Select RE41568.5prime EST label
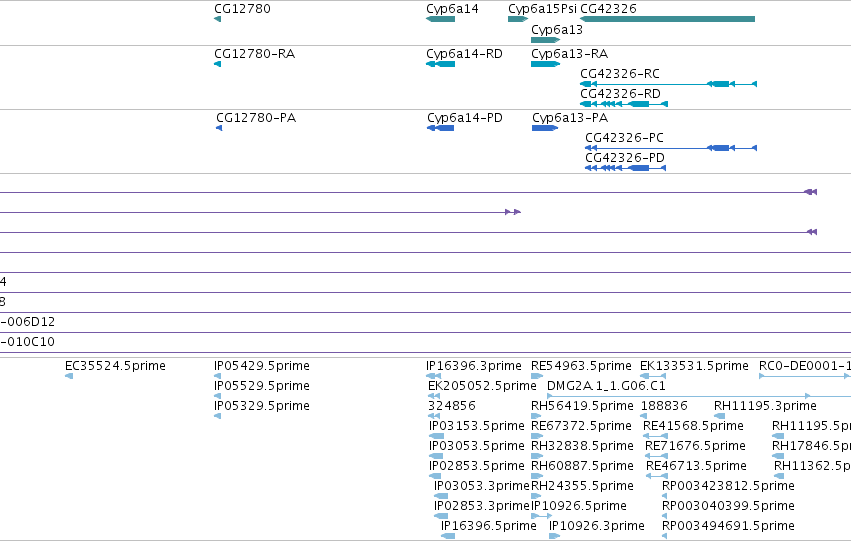The image size is (851, 541). (x=693, y=426)
